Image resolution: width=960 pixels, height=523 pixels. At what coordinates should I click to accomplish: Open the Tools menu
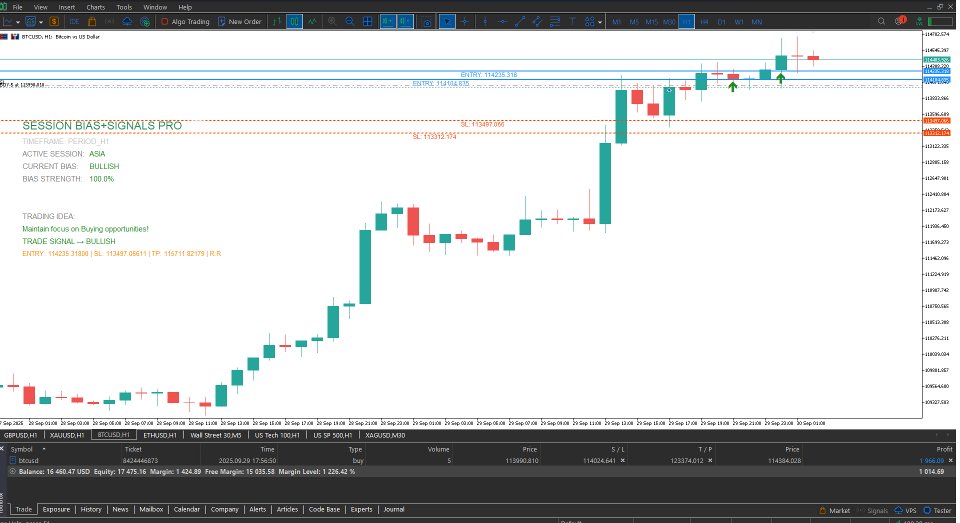pyautogui.click(x=124, y=7)
